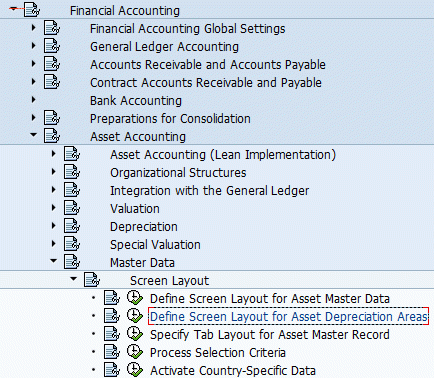
Task: Open documentation icon for Financial Accounting Global Settings
Action: pyautogui.click(x=52, y=28)
